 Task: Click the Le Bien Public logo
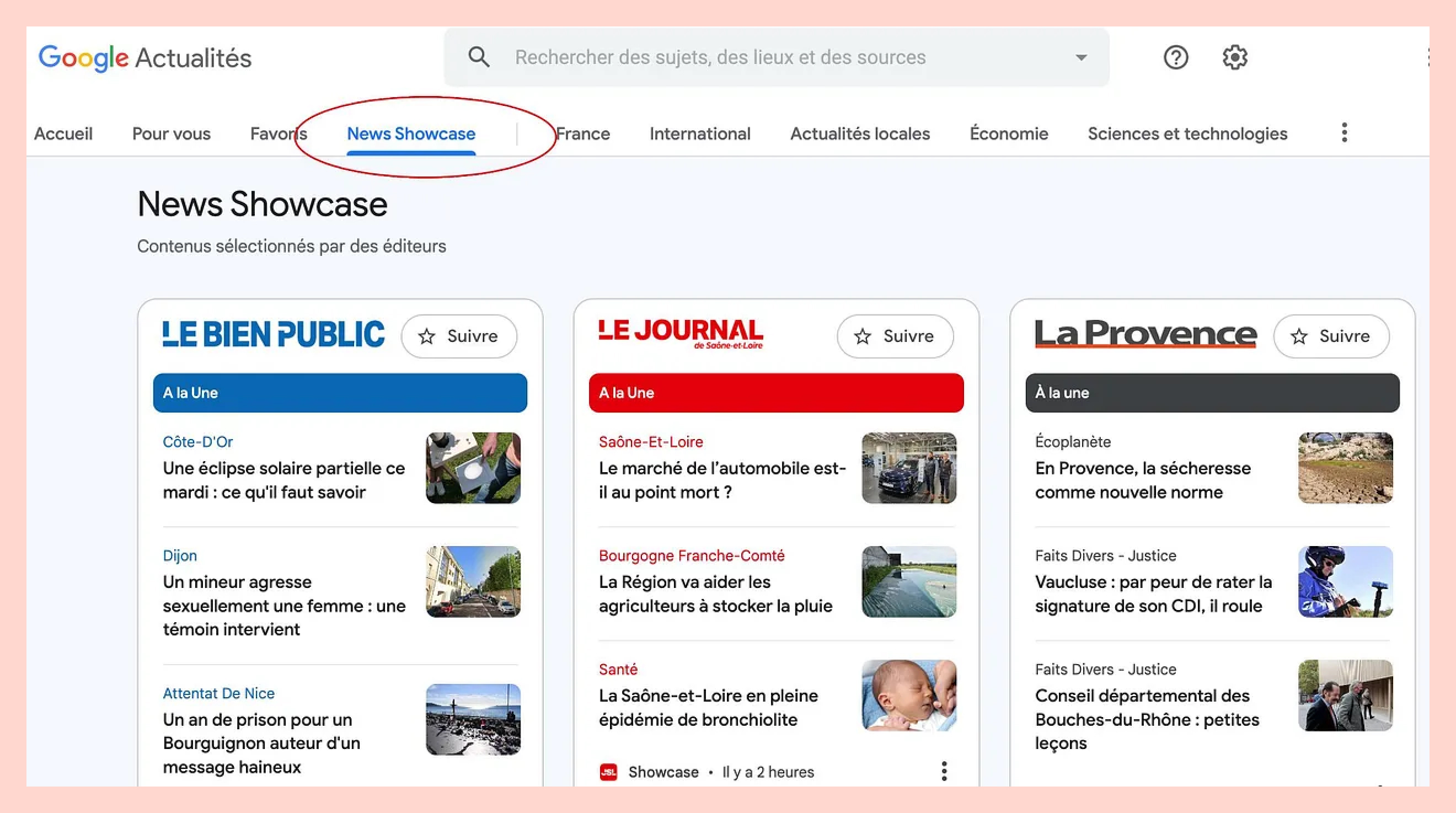274,334
